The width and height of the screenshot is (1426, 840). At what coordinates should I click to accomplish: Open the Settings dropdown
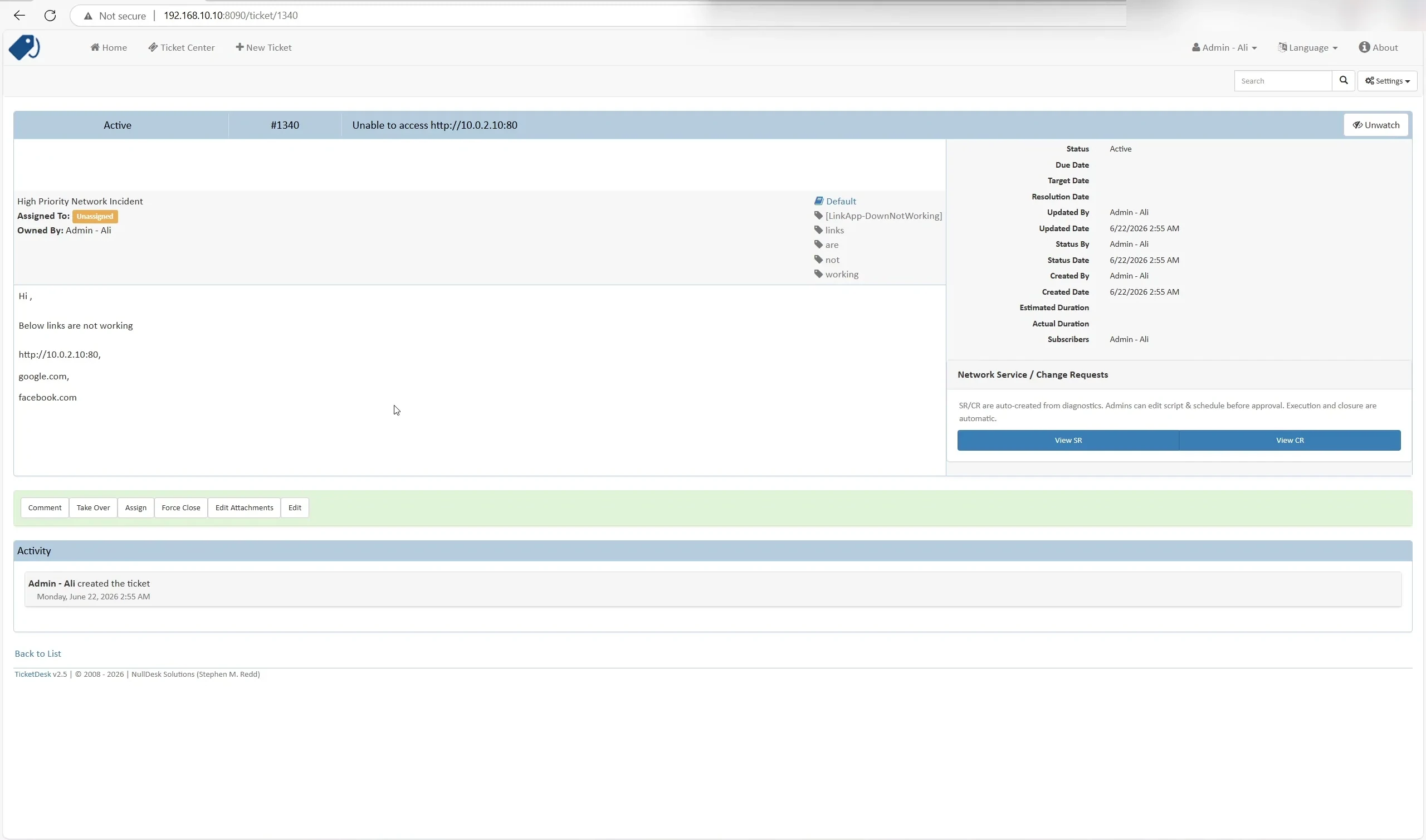pos(1387,81)
